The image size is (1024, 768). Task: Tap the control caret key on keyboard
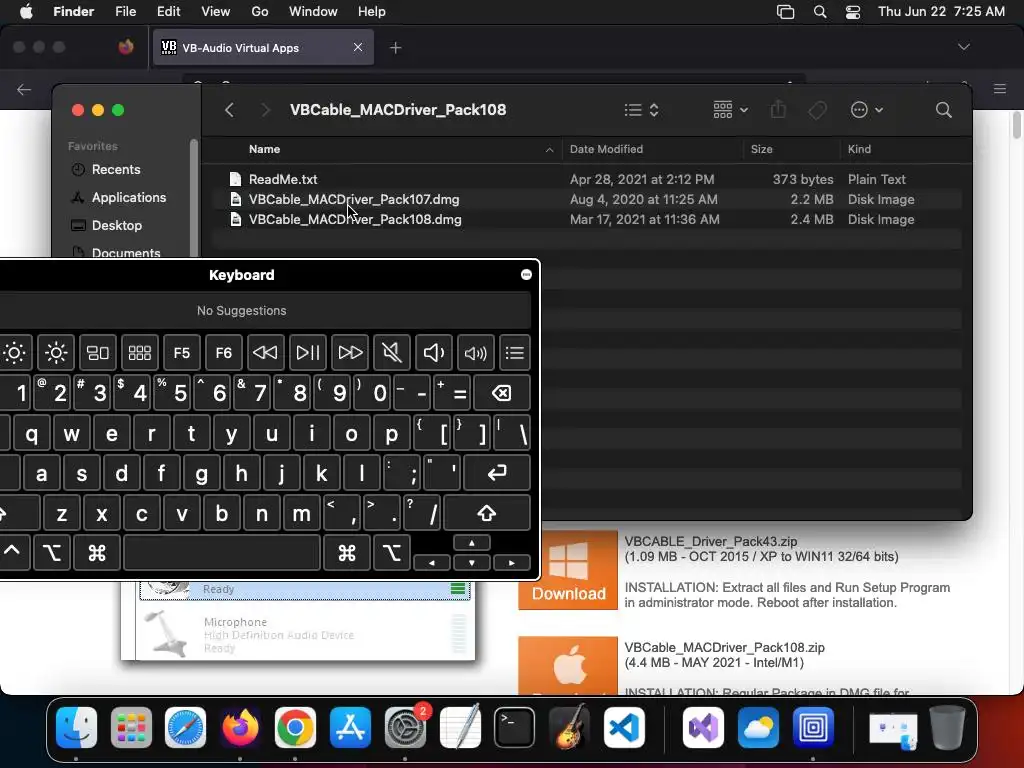(x=12, y=551)
